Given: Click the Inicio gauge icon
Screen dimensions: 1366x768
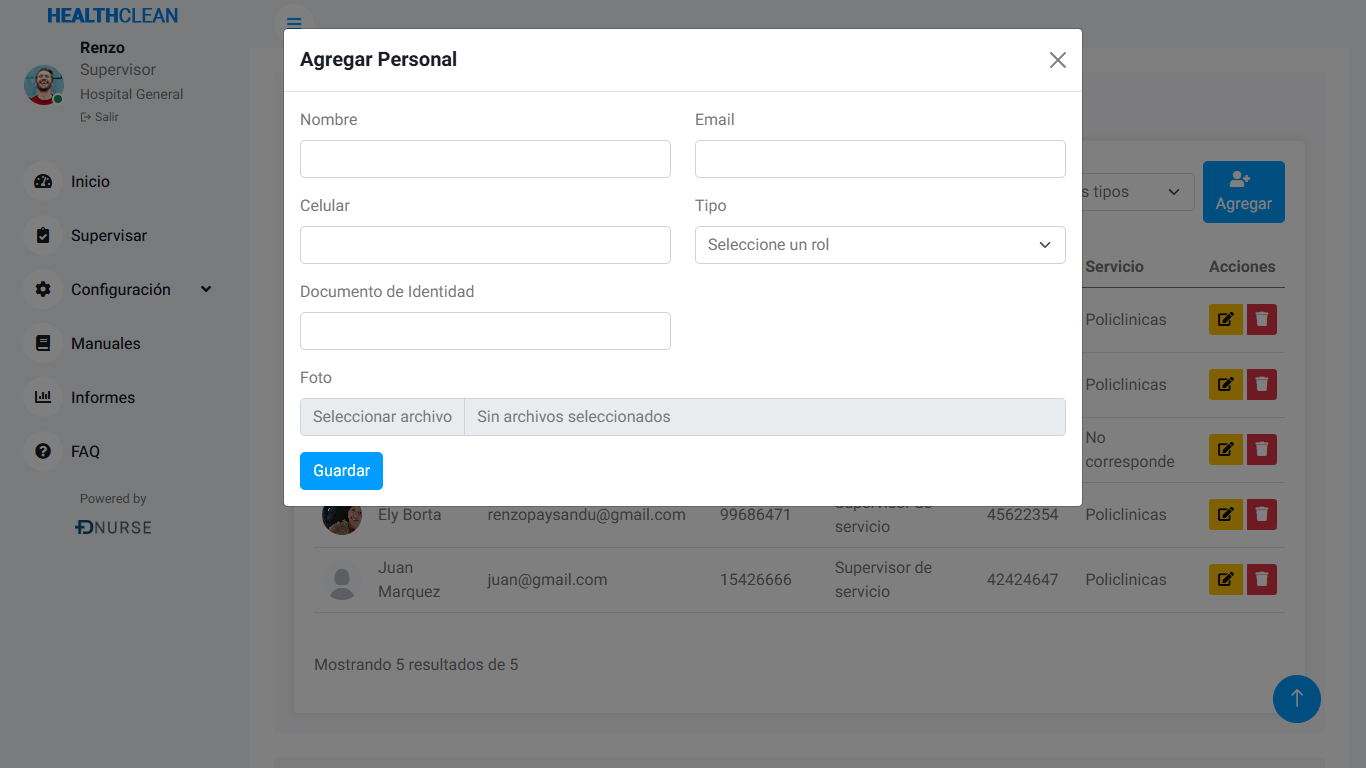Looking at the screenshot, I should (x=43, y=182).
